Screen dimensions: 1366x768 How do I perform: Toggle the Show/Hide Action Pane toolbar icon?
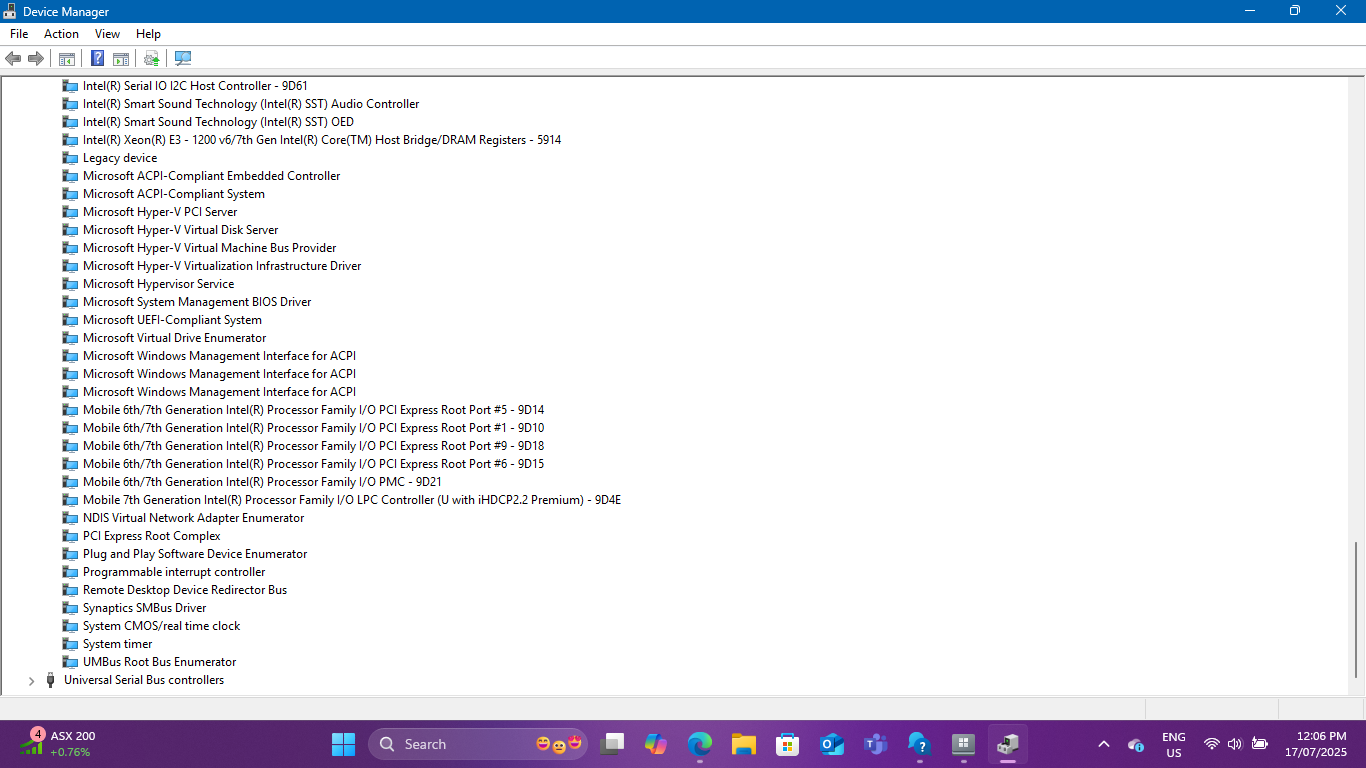click(x=121, y=58)
